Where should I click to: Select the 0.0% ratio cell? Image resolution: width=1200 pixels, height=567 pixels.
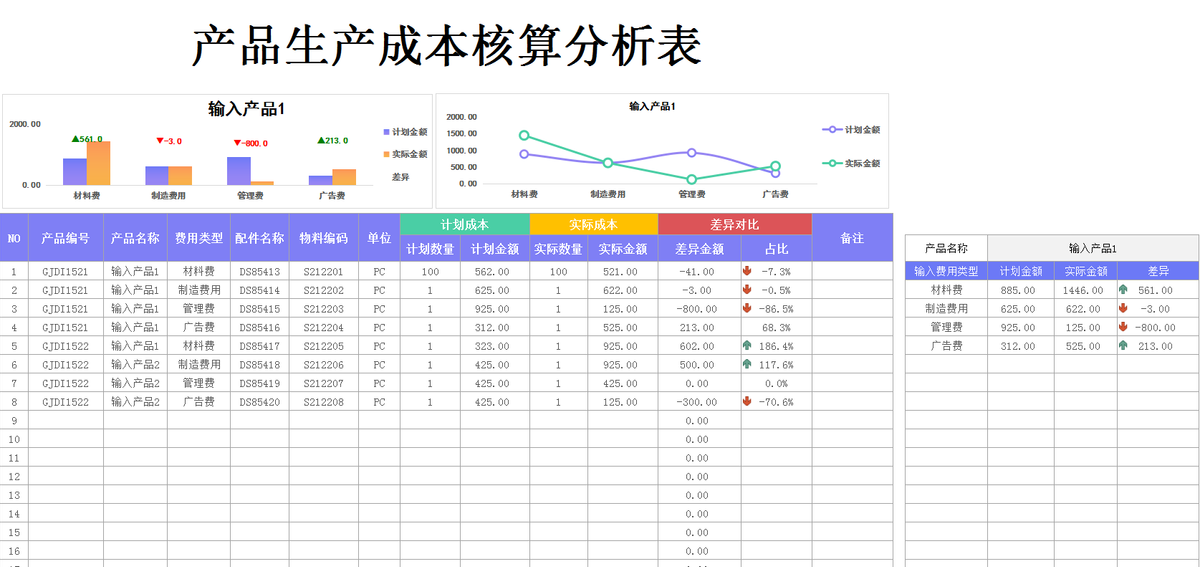pyautogui.click(x=777, y=383)
